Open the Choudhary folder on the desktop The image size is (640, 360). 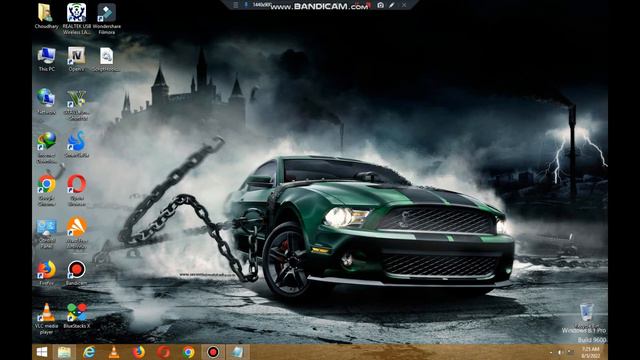(x=46, y=16)
